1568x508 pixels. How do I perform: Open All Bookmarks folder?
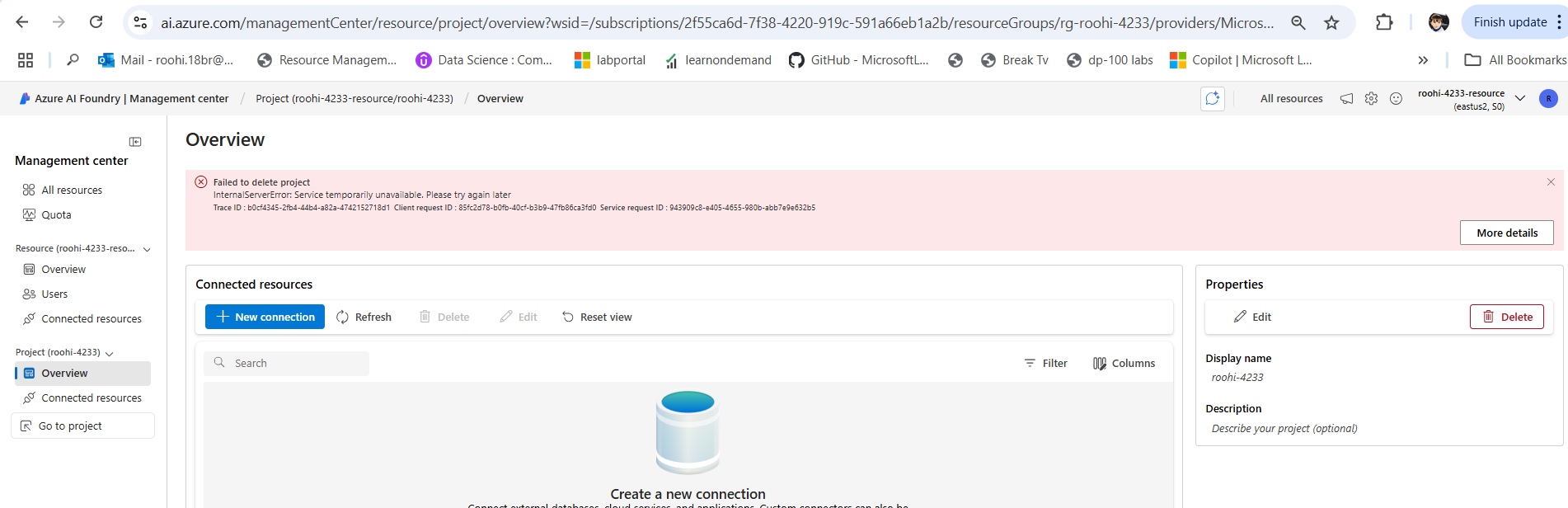pos(1515,60)
